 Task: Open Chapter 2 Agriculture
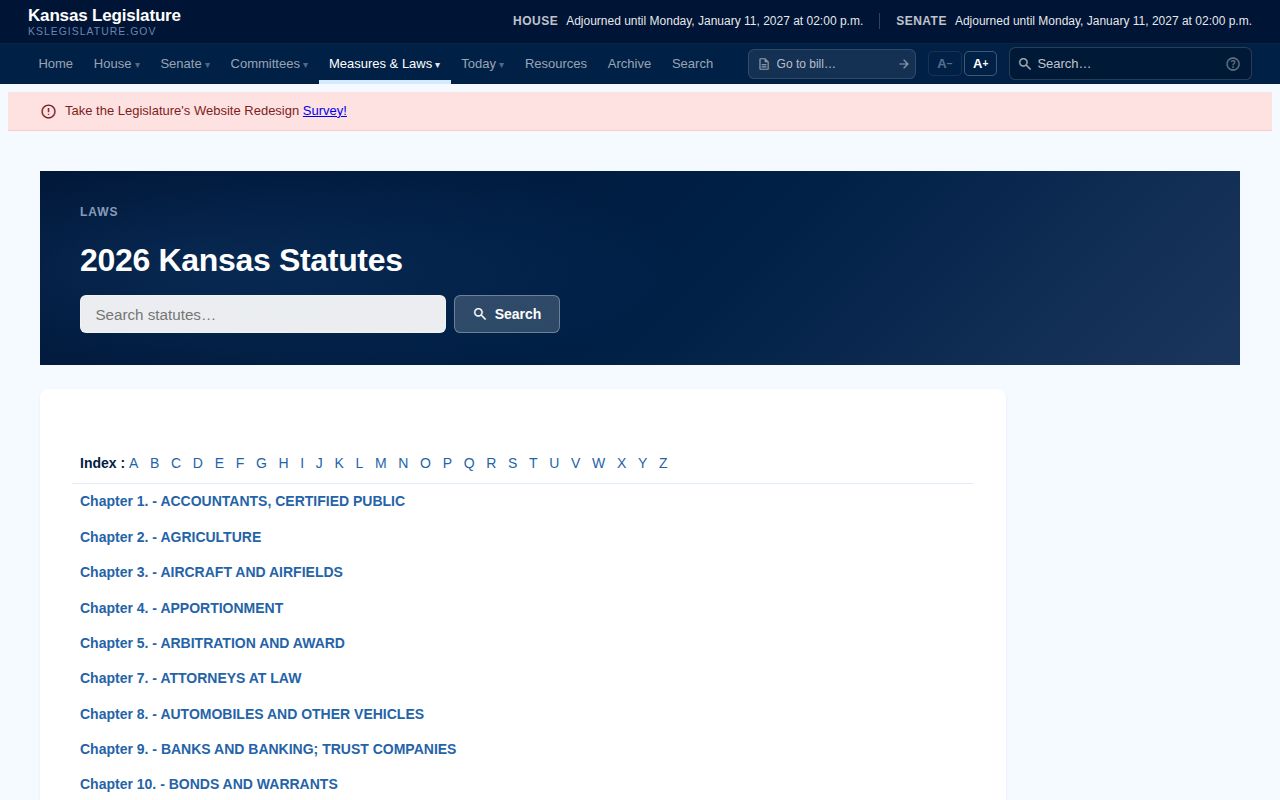tap(170, 537)
